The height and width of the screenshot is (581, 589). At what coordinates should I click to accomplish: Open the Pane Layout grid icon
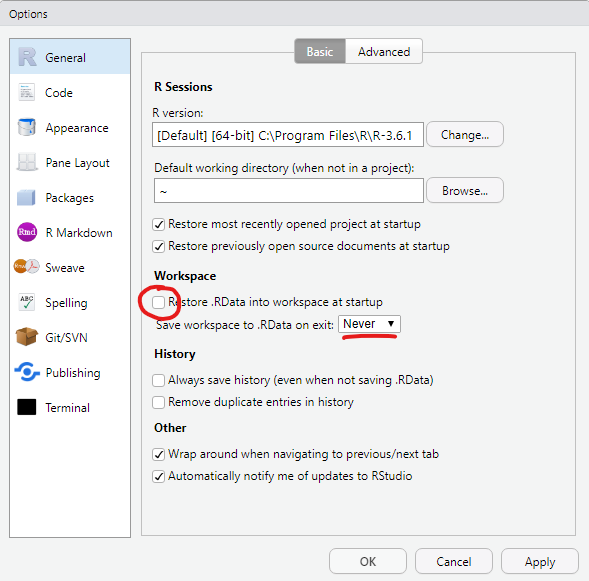click(x=27, y=162)
